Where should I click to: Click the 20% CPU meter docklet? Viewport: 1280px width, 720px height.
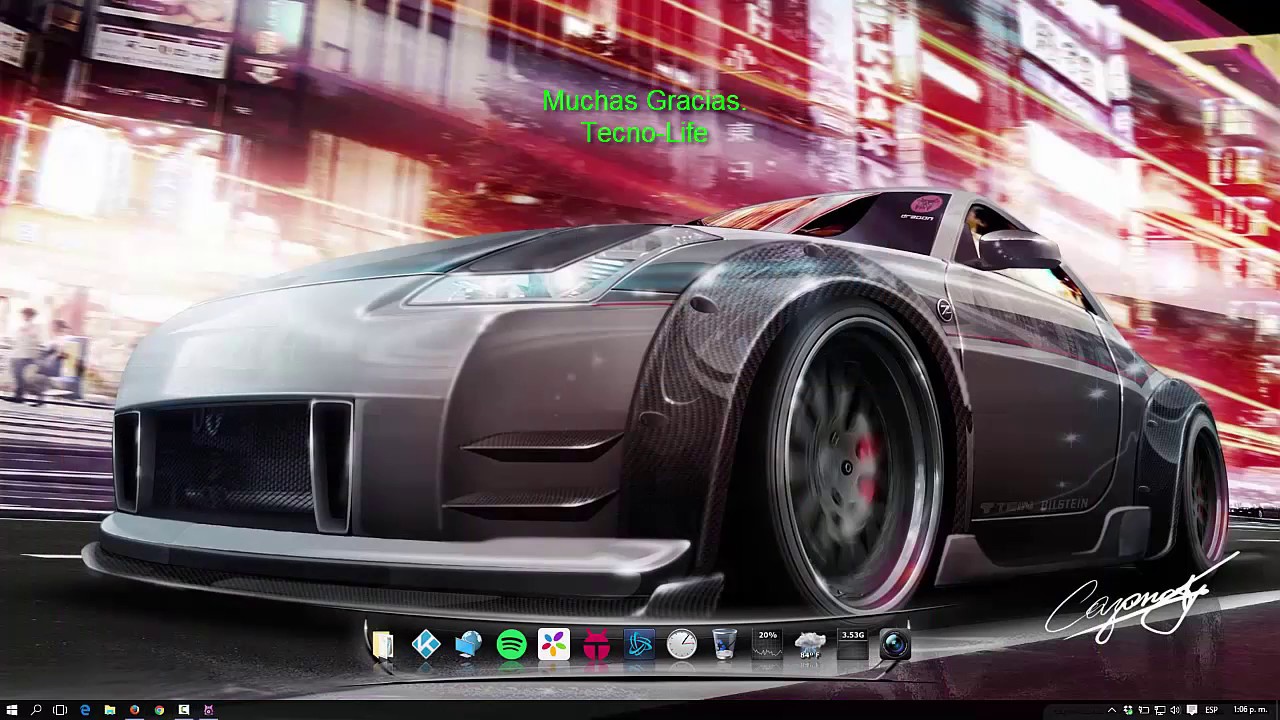(x=767, y=644)
